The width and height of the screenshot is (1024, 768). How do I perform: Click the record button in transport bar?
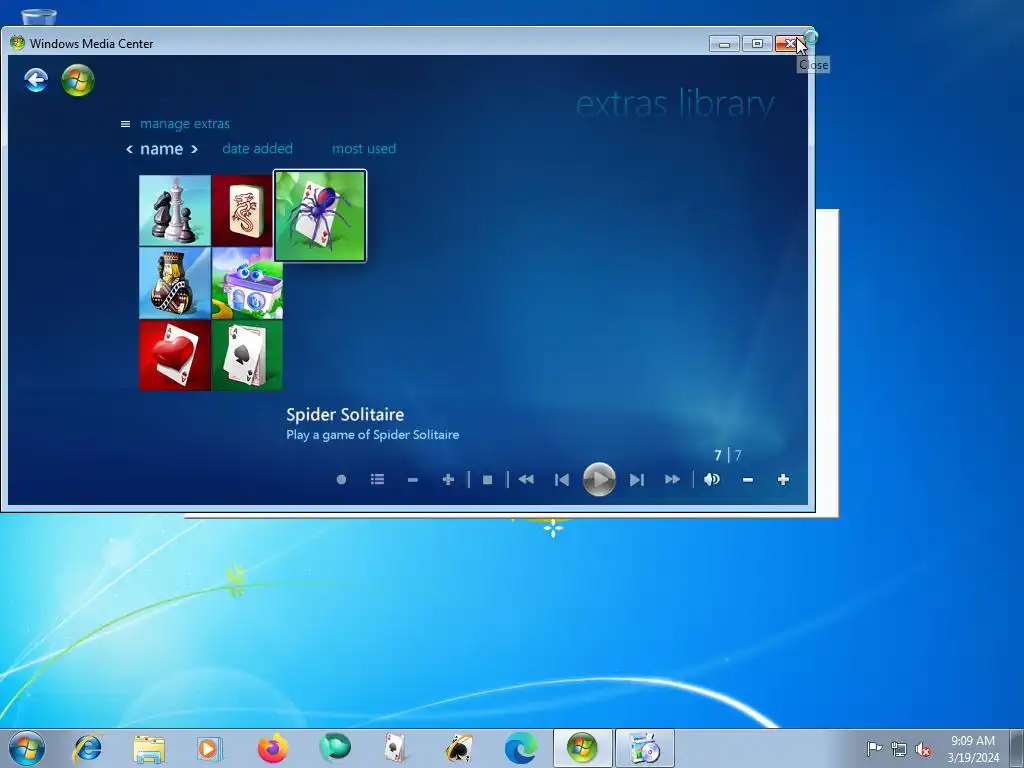[341, 479]
